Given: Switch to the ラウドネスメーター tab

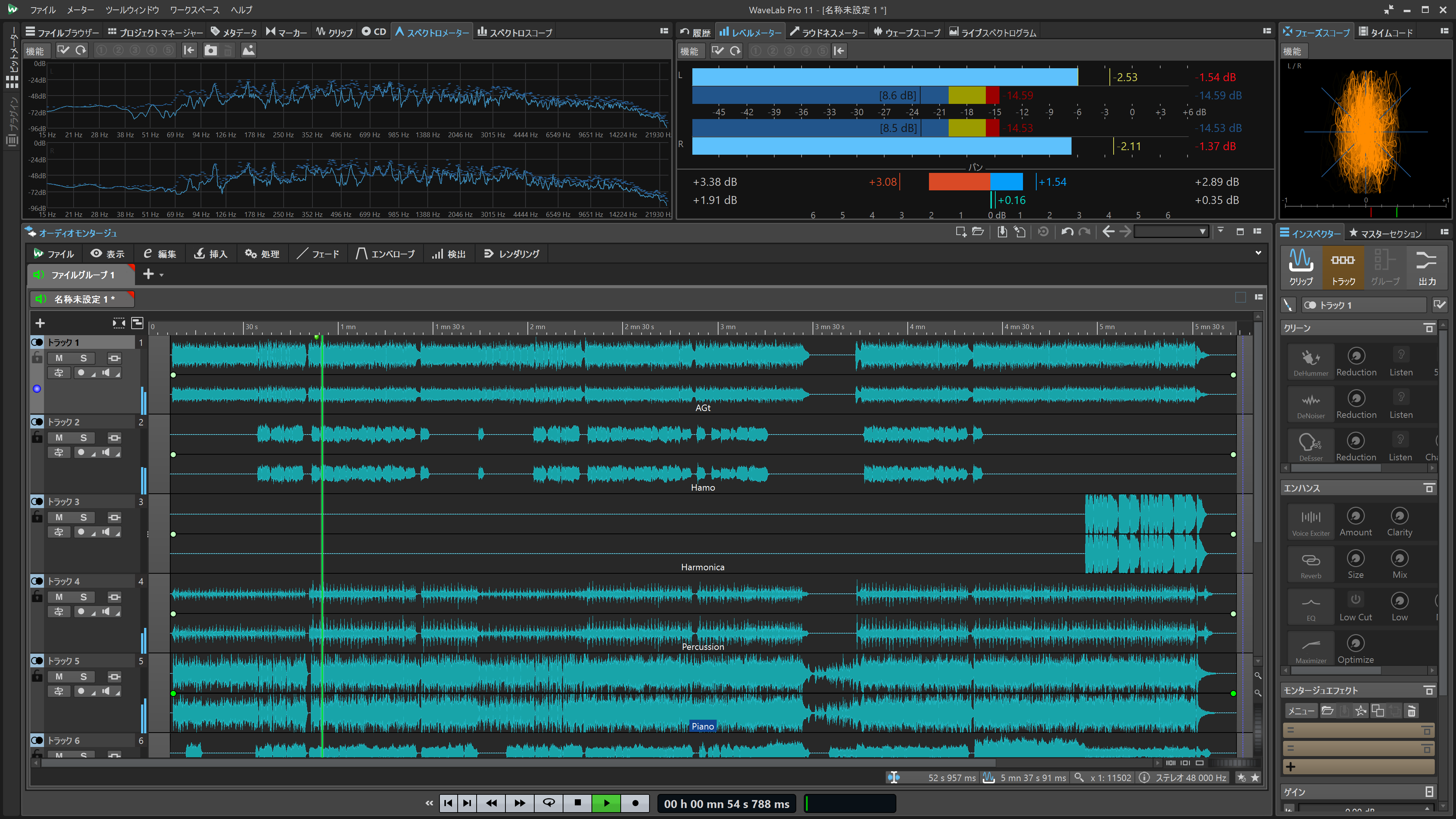Looking at the screenshot, I should pos(827,32).
